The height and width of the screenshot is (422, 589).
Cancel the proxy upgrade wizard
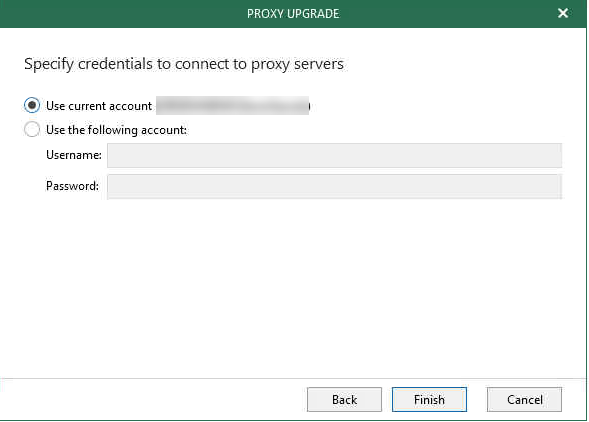pyautogui.click(x=524, y=399)
